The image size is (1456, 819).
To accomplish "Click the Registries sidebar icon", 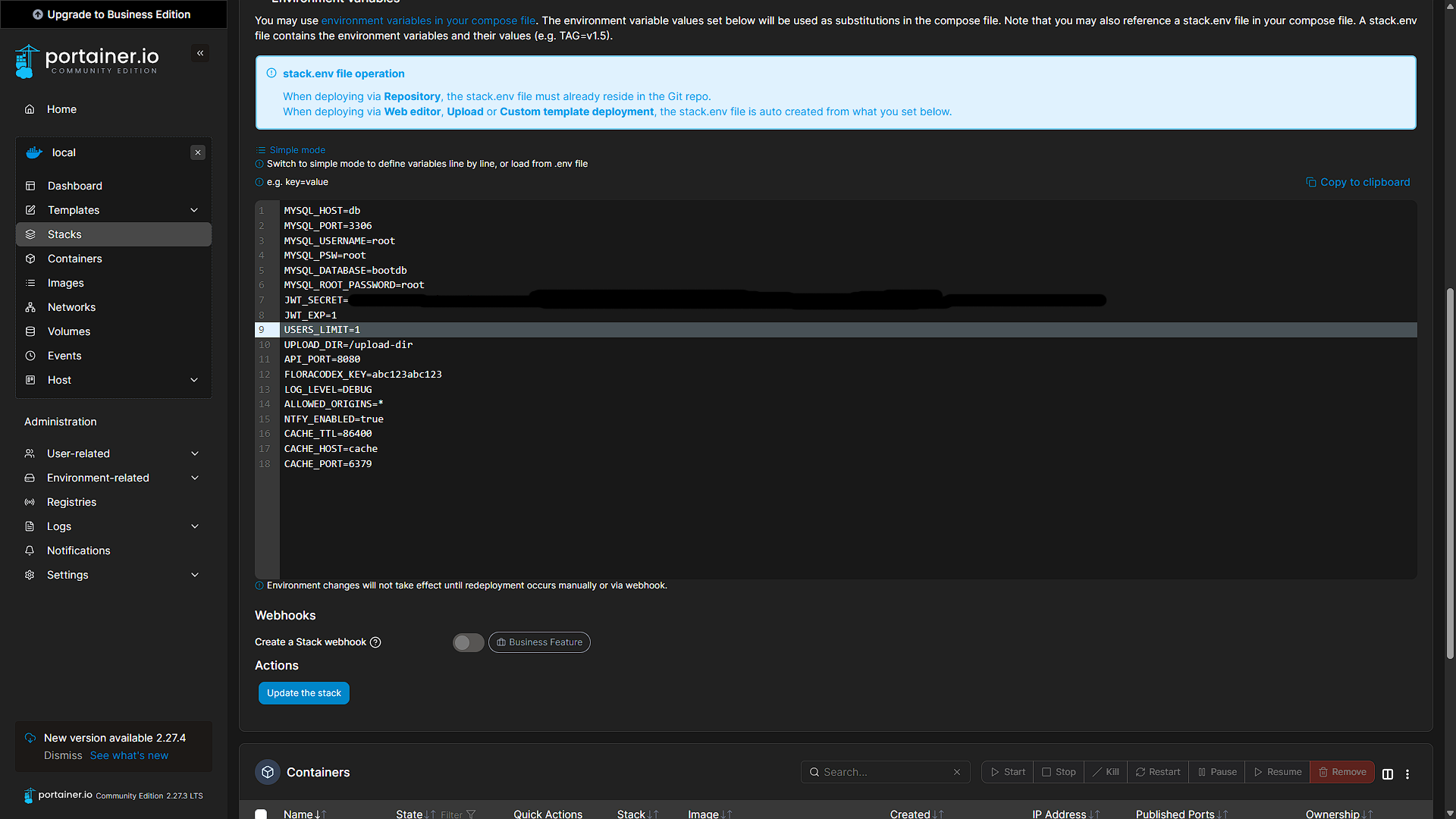I will (30, 502).
